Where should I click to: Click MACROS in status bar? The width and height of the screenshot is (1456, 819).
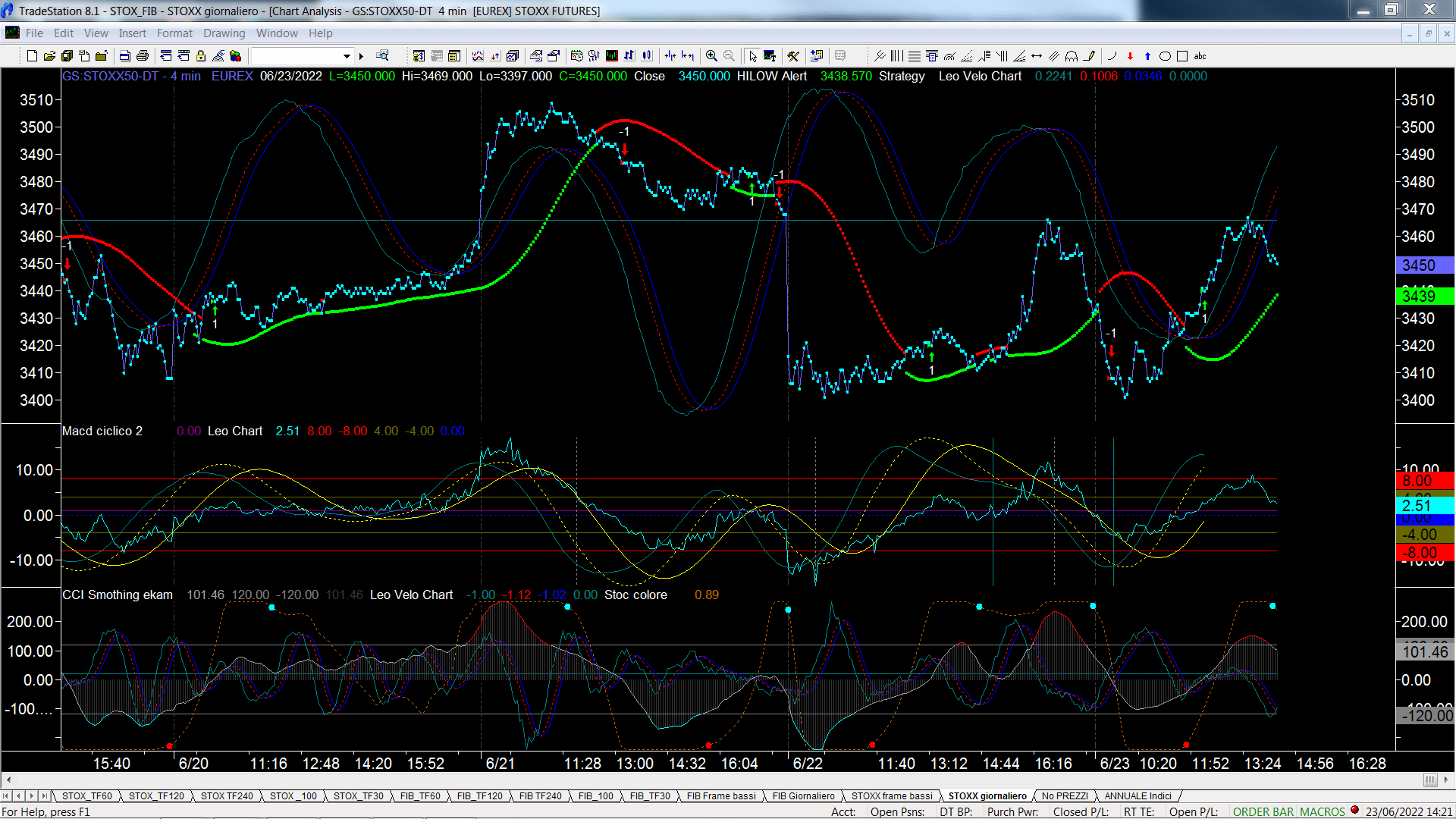[1323, 812]
